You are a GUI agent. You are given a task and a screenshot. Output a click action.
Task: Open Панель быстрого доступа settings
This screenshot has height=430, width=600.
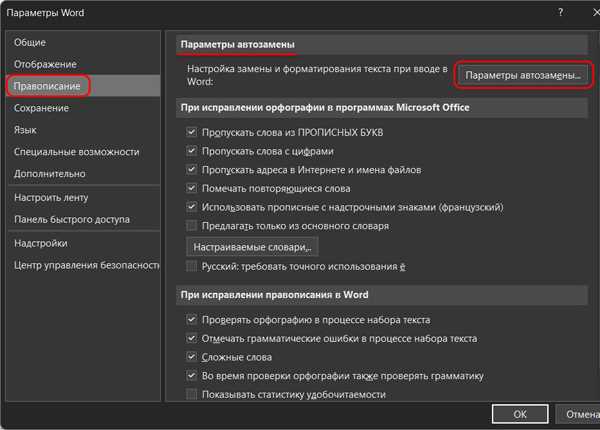(x=73, y=220)
